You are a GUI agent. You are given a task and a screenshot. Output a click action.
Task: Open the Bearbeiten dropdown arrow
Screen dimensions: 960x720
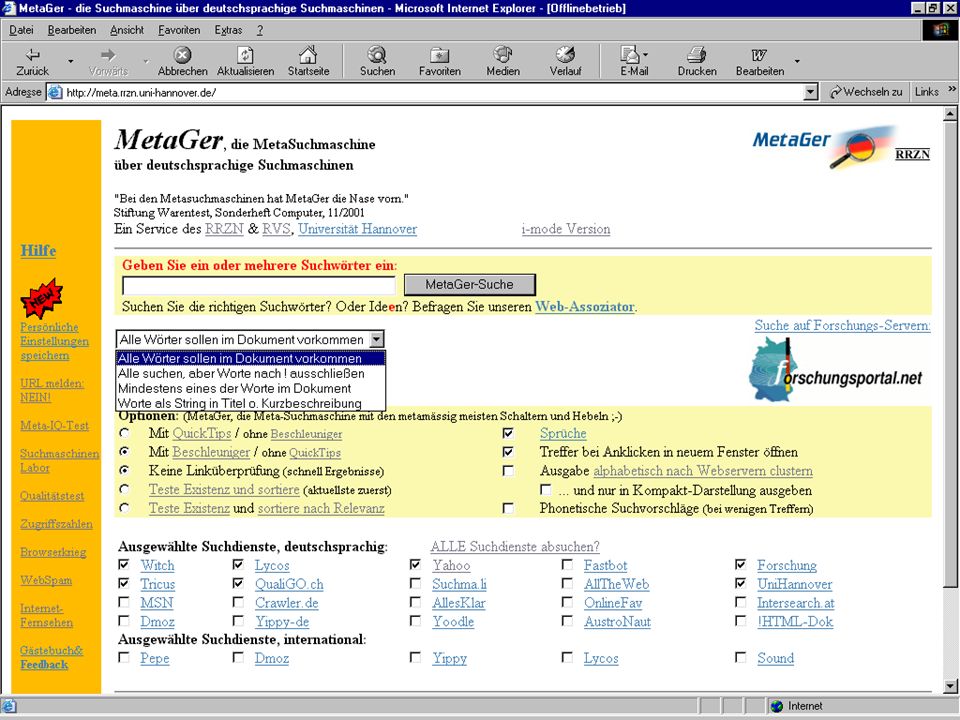pos(797,61)
